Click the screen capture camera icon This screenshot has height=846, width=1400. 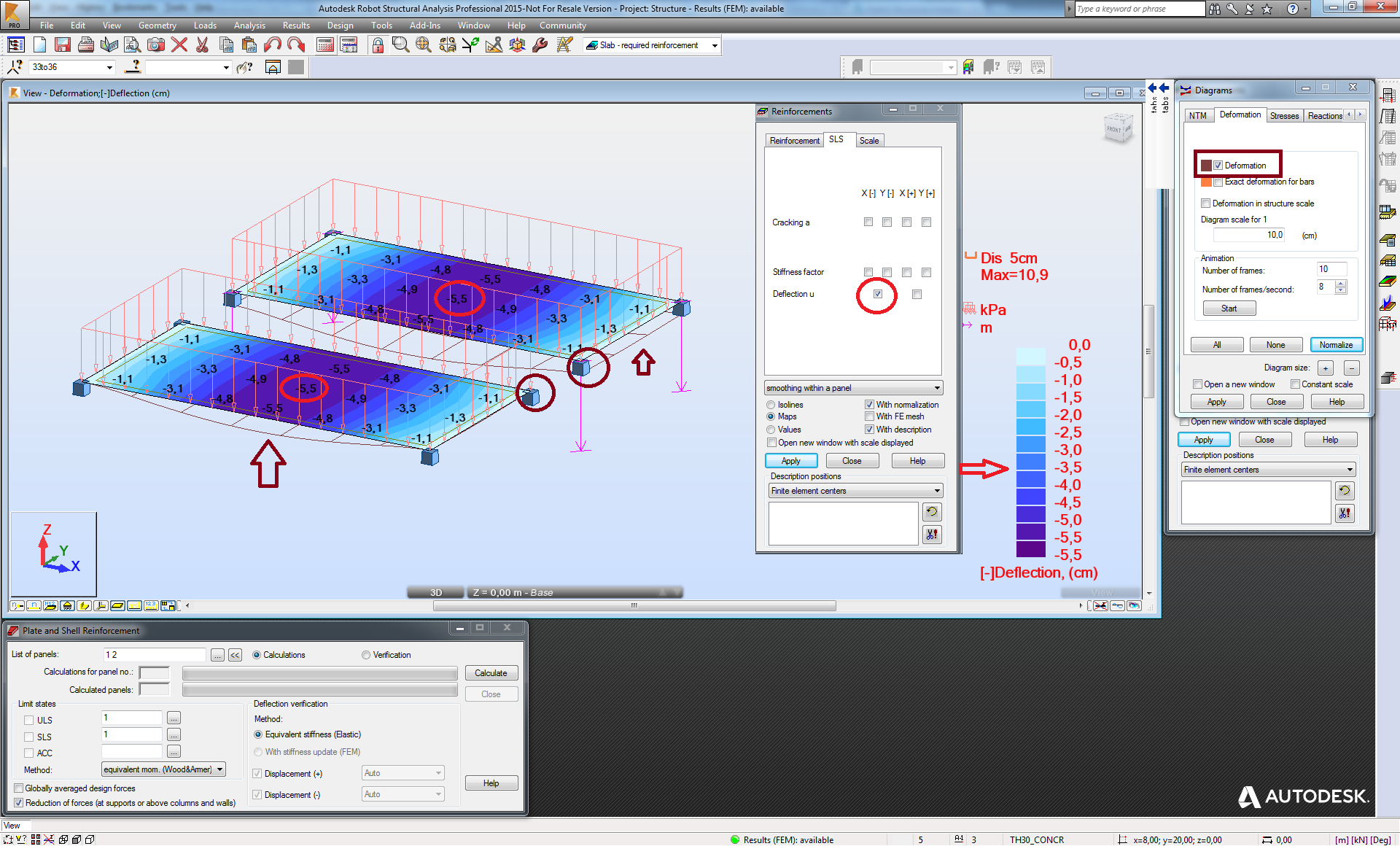coord(155,45)
